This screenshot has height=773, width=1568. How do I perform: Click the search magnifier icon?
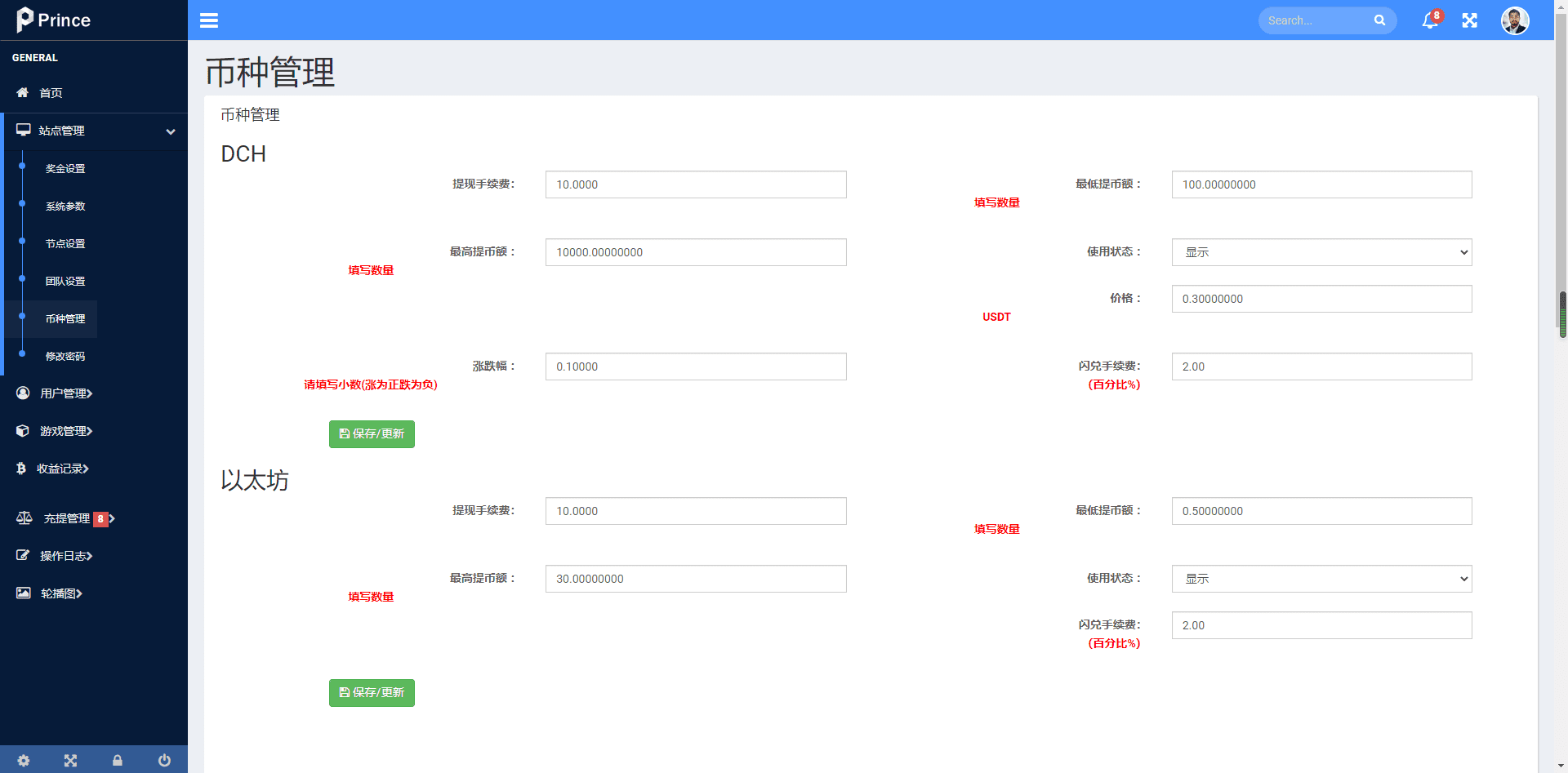coord(1379,20)
